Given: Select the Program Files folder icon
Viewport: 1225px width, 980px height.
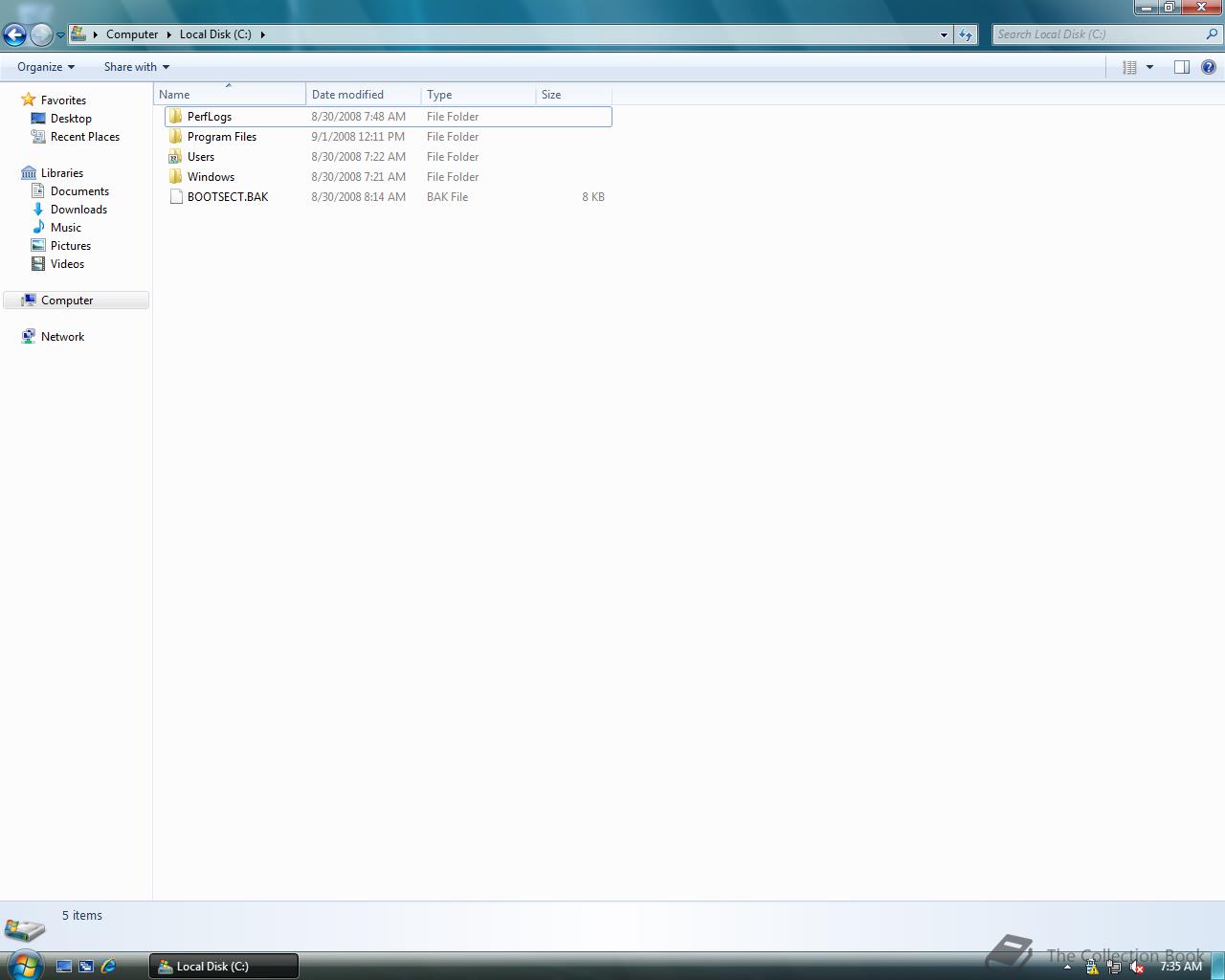Looking at the screenshot, I should [175, 137].
